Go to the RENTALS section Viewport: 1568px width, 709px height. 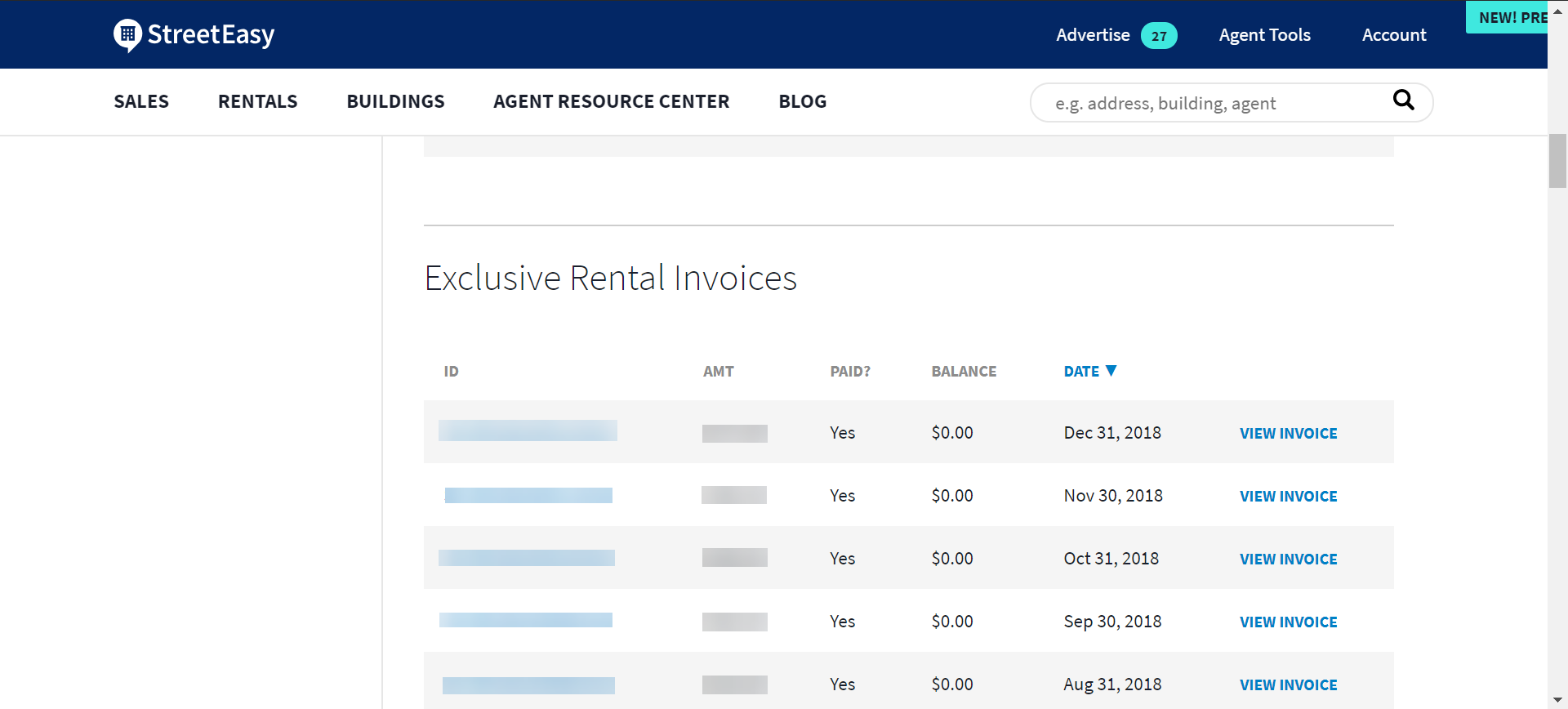[257, 101]
